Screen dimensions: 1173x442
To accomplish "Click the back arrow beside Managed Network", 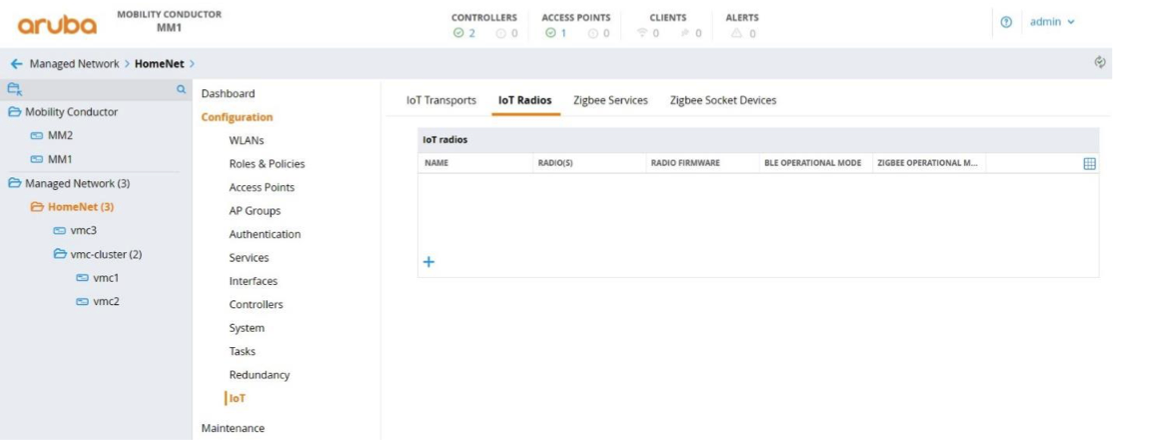I will tap(16, 64).
